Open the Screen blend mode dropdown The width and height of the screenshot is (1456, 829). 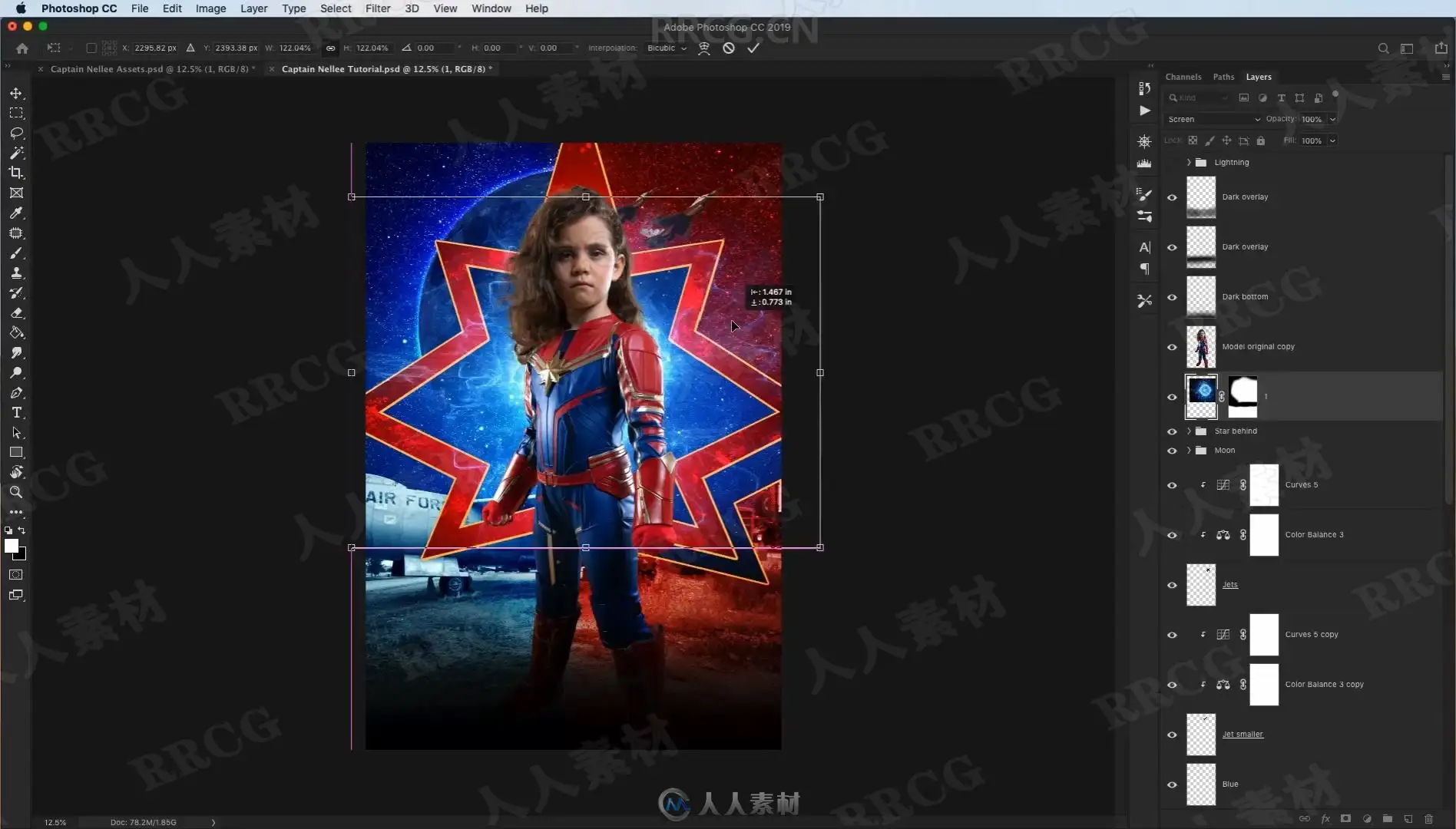1213,119
